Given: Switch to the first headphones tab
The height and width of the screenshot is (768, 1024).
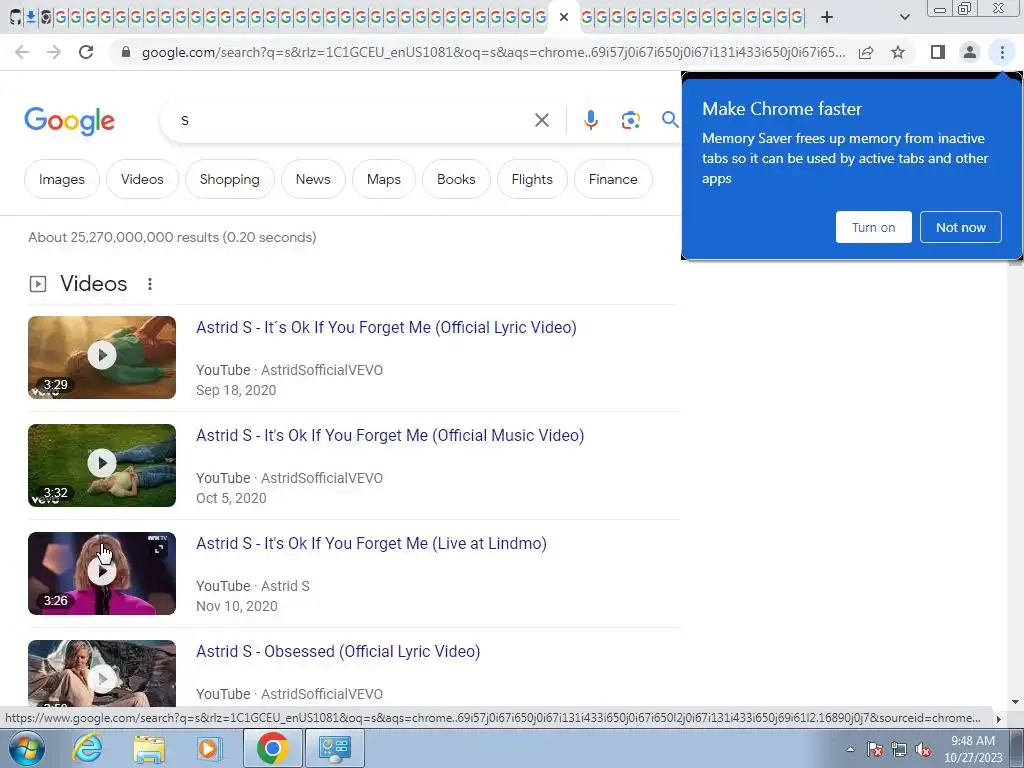Looking at the screenshot, I should pyautogui.click(x=16, y=17).
